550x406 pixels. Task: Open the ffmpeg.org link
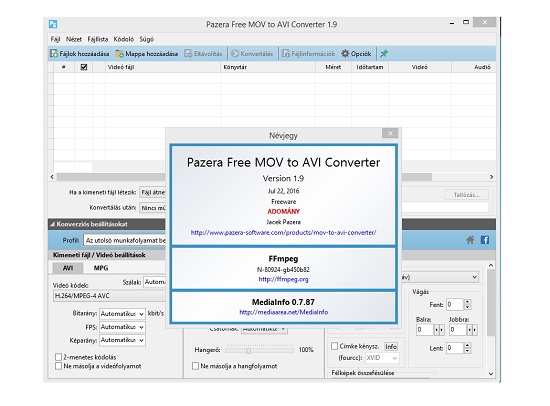tap(283, 279)
